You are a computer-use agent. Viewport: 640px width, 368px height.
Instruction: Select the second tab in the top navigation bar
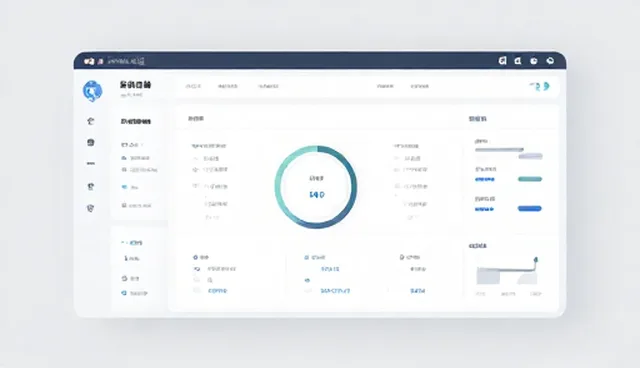click(228, 86)
